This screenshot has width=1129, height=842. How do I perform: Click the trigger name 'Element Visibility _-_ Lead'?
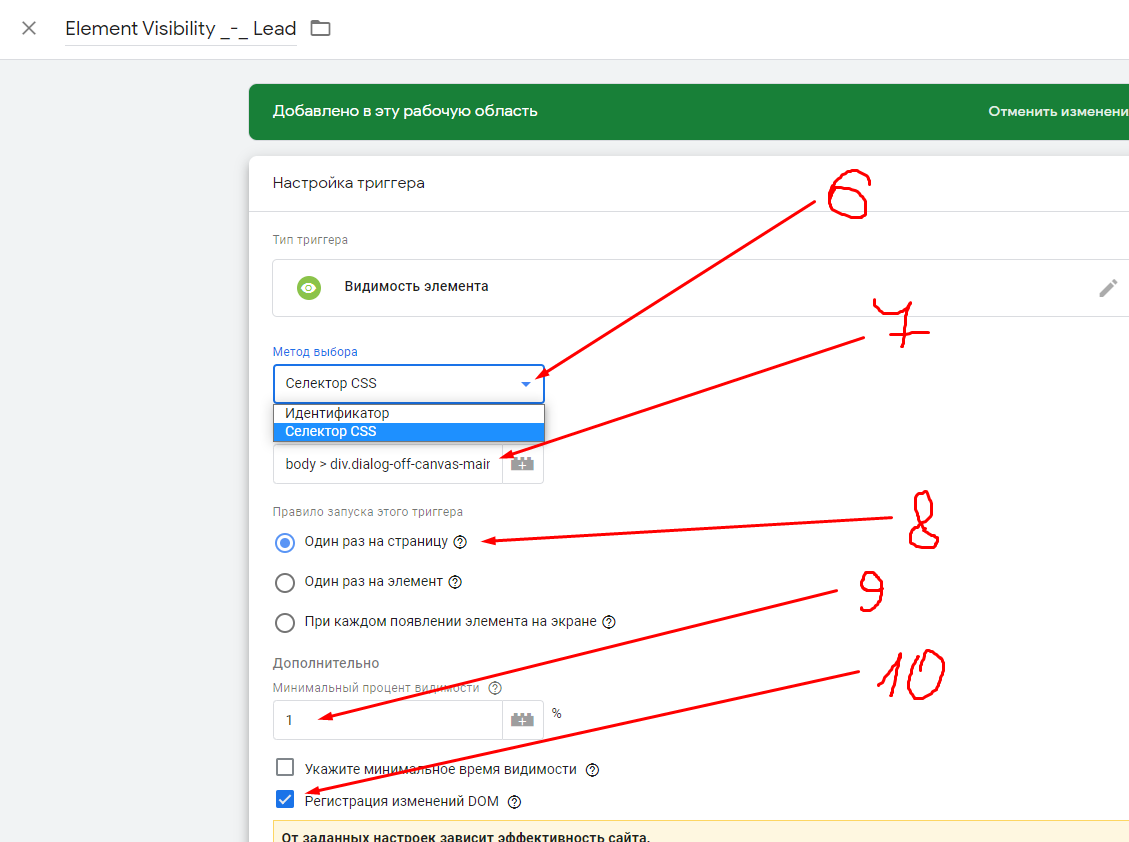click(180, 28)
